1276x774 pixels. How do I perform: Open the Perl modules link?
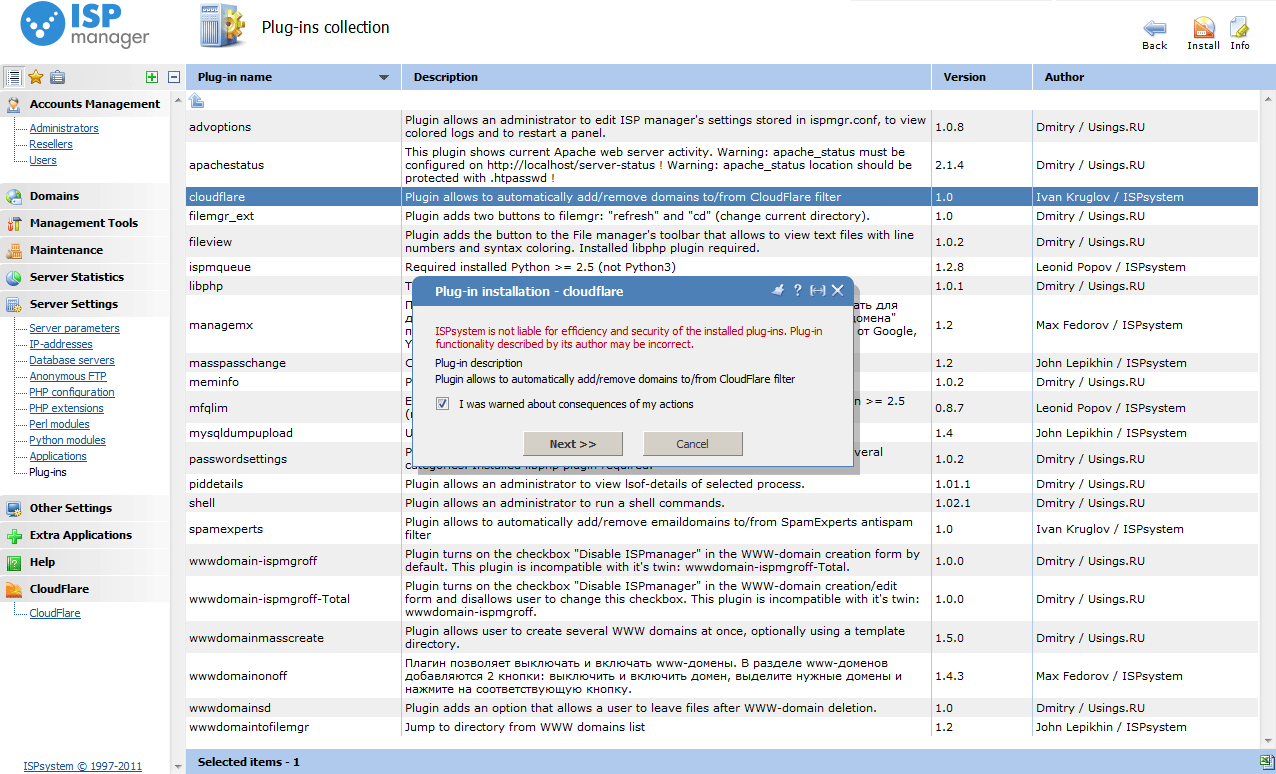59,424
